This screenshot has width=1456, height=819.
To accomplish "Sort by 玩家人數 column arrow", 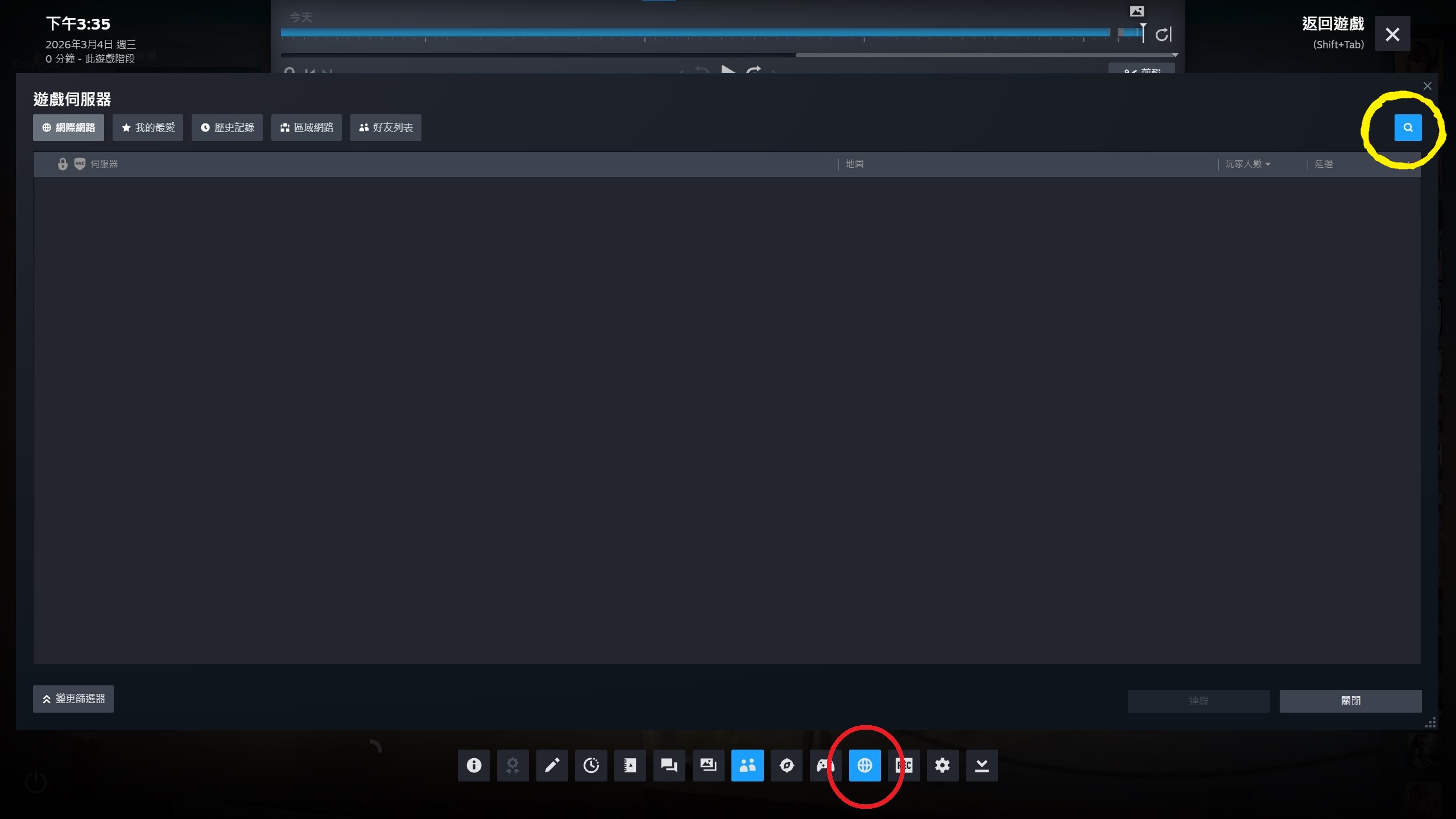I will click(1268, 164).
